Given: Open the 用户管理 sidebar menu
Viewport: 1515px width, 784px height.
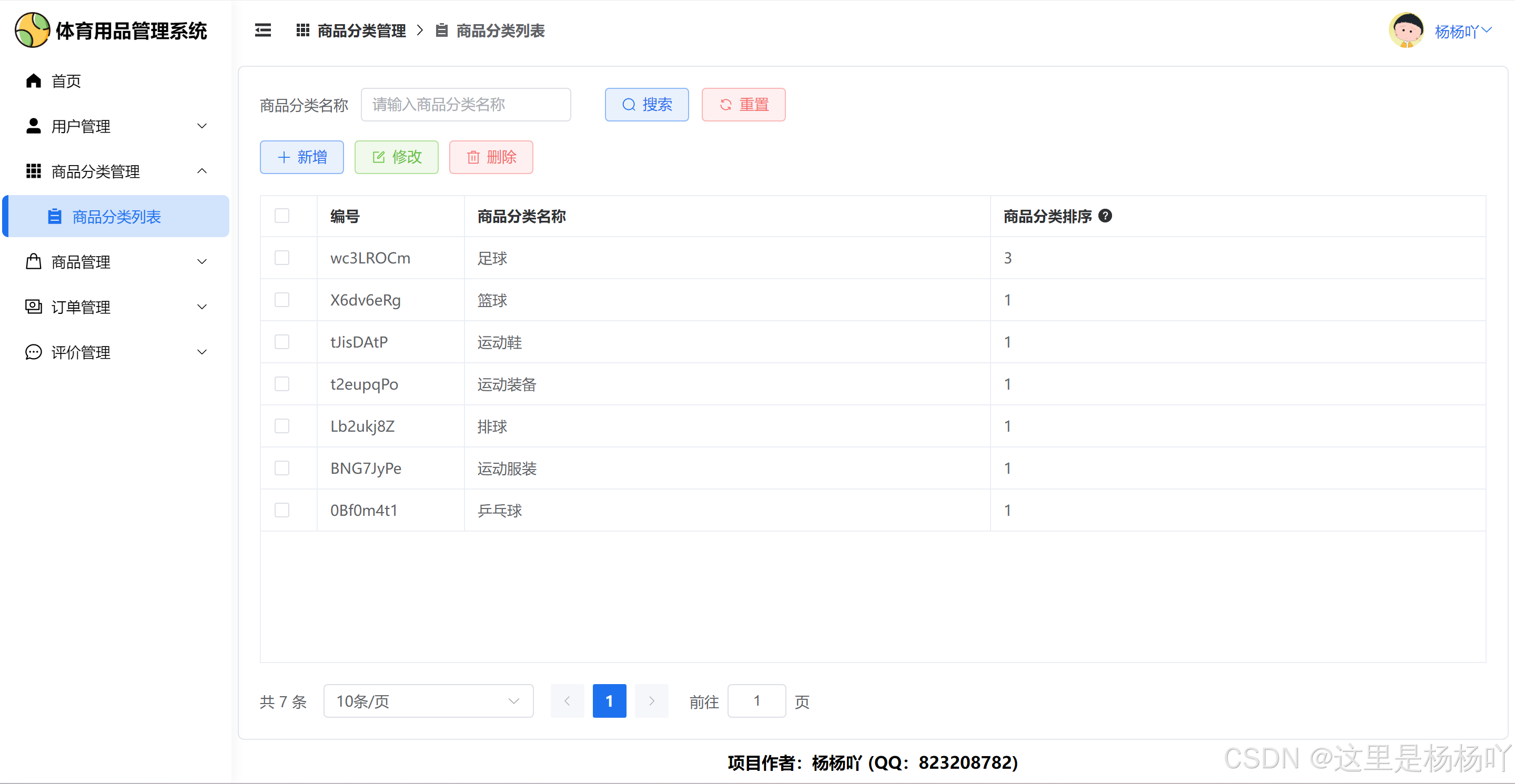Looking at the screenshot, I should pyautogui.click(x=115, y=126).
